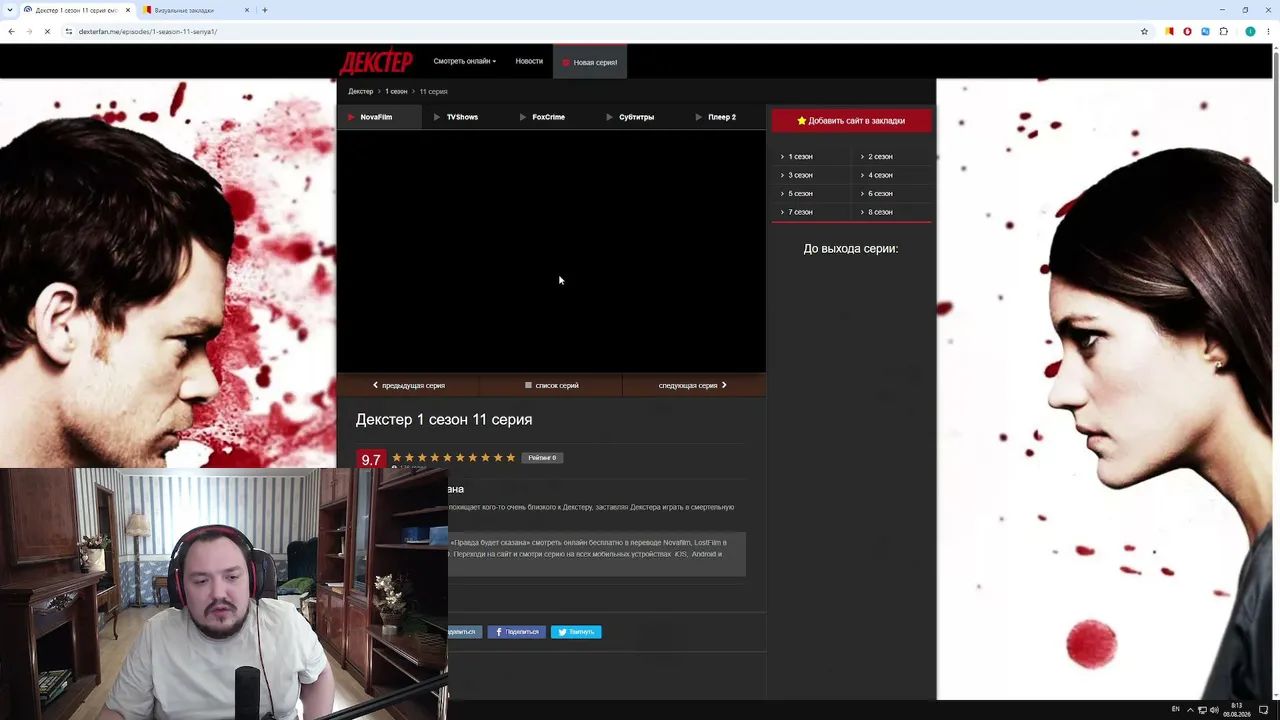Go to 1 сезон breadcrumb link
Viewport: 1280px width, 720px height.
(396, 91)
